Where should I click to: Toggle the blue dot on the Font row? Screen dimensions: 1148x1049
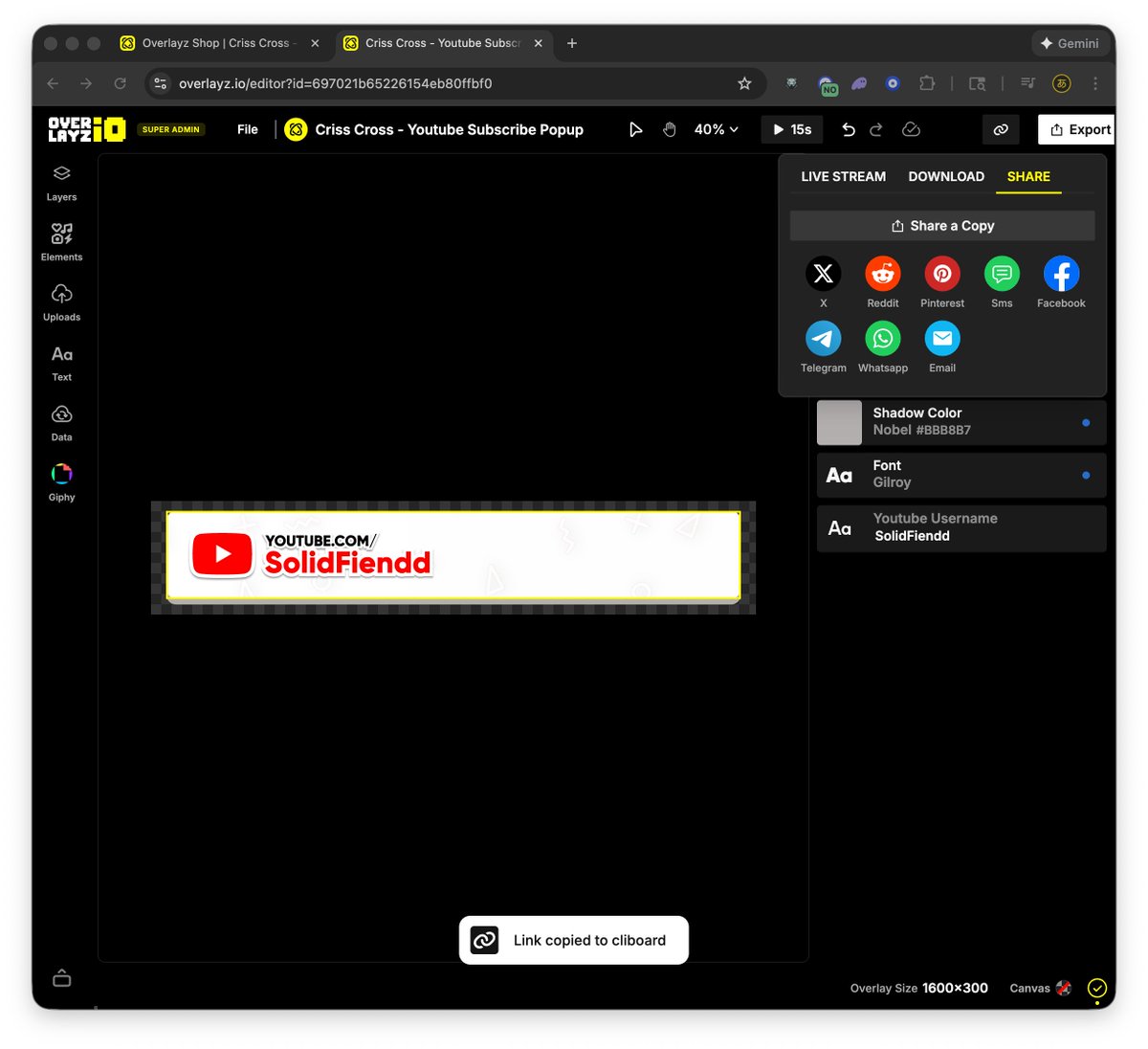[x=1086, y=475]
